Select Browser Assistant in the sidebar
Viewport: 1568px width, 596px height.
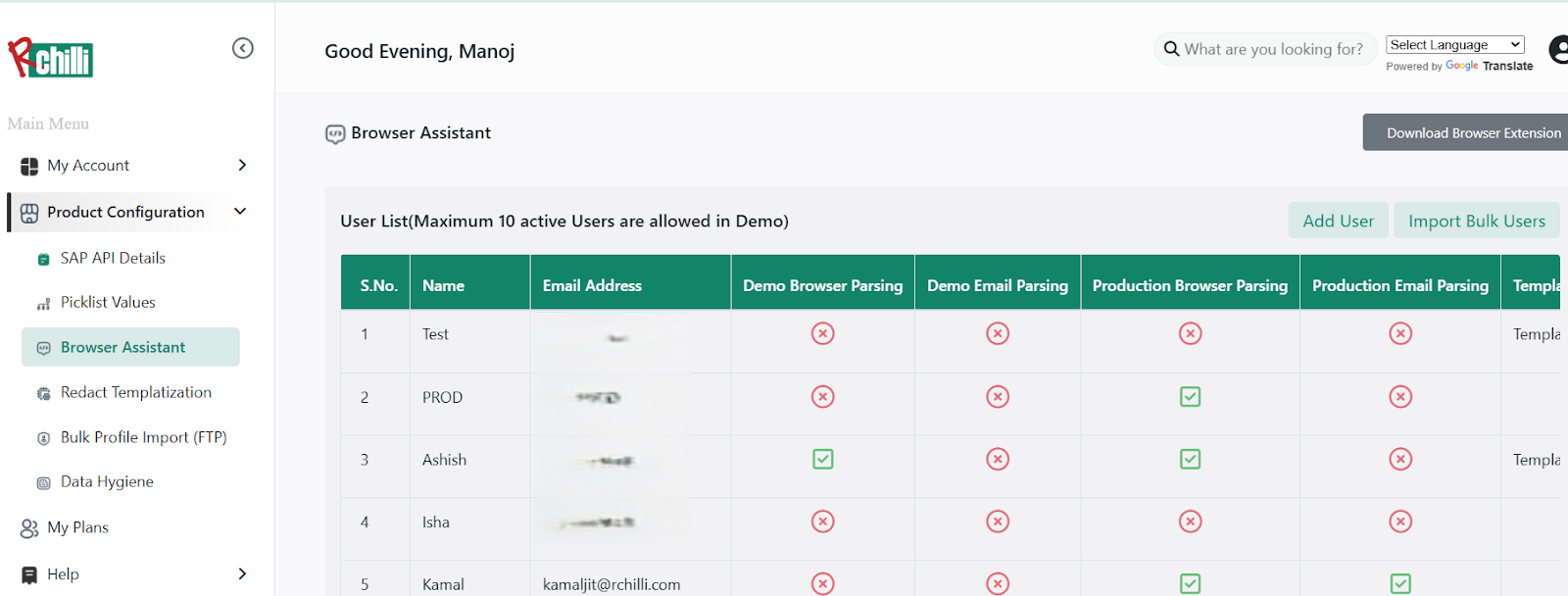122,347
